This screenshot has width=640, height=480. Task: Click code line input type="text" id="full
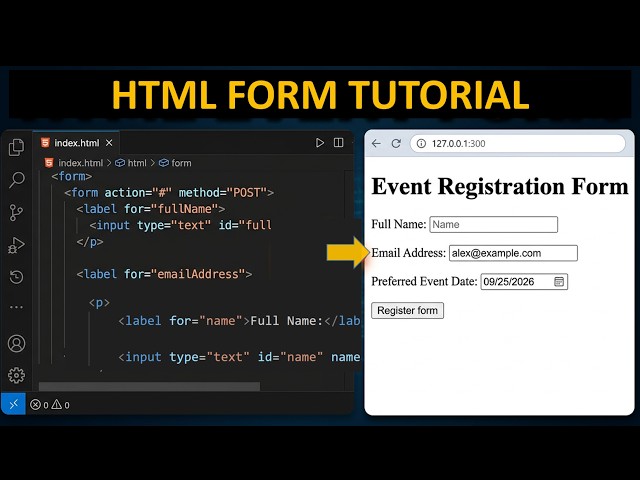click(180, 225)
